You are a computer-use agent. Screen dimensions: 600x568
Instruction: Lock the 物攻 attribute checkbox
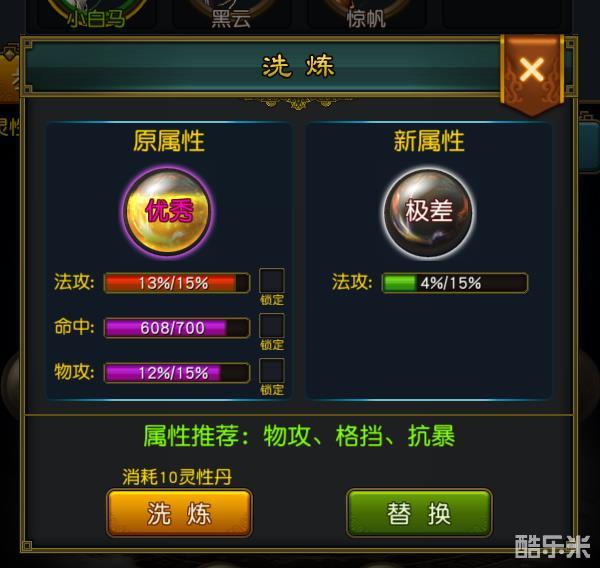272,371
